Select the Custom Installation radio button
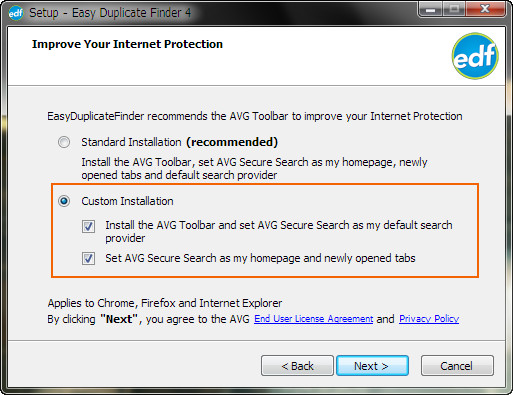This screenshot has width=513, height=395. tap(64, 201)
